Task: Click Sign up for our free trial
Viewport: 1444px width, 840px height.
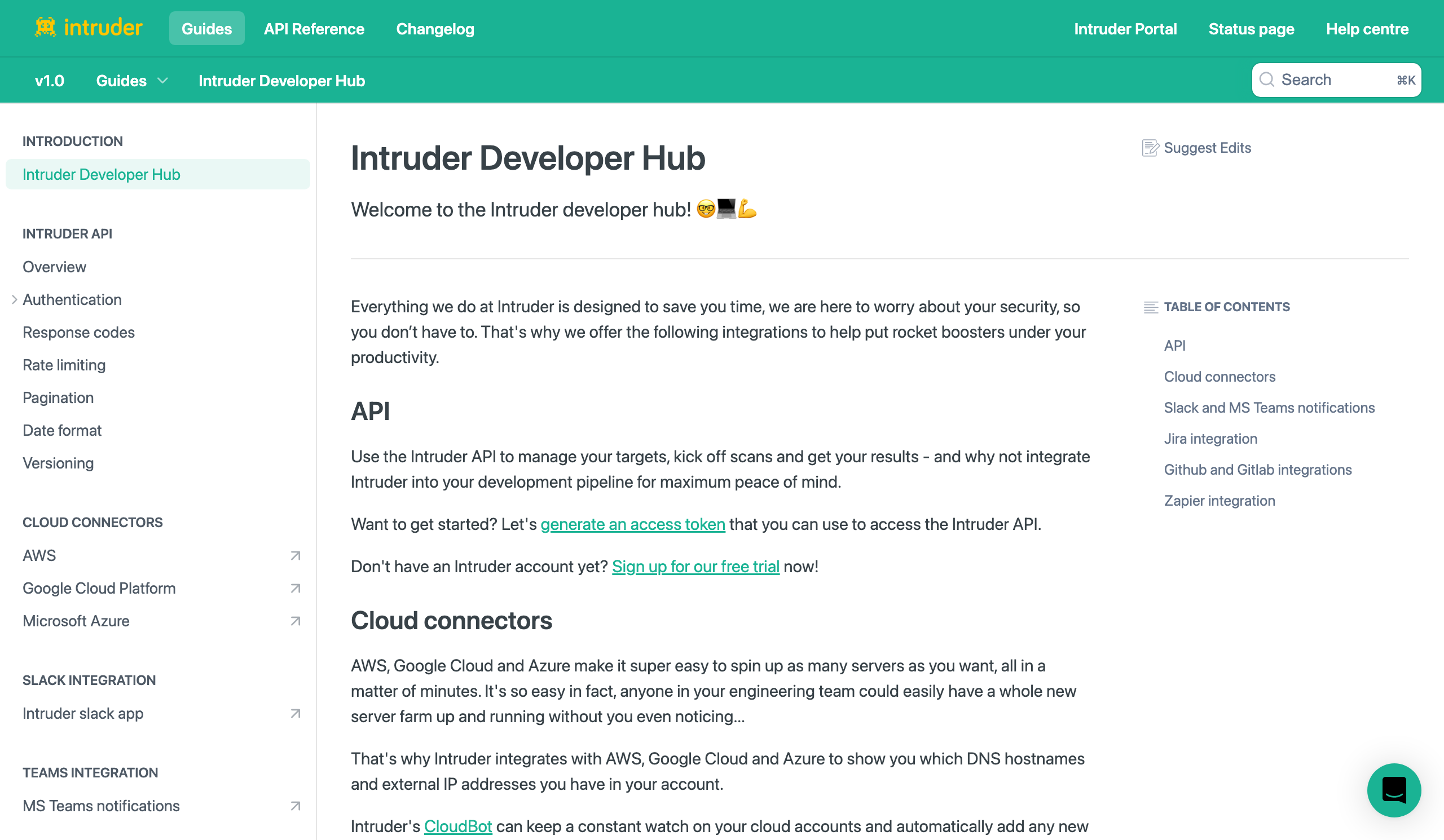Action: pos(695,567)
